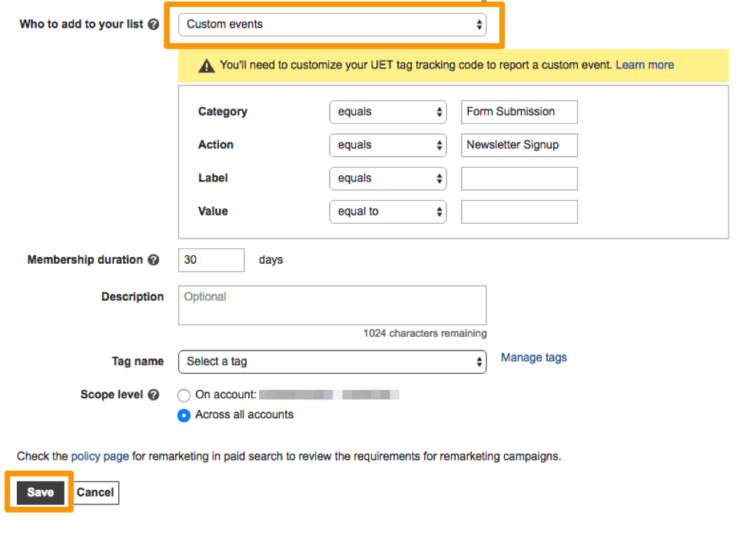The width and height of the screenshot is (750, 545).
Task: Click the Membership duration days field
Action: point(211,260)
